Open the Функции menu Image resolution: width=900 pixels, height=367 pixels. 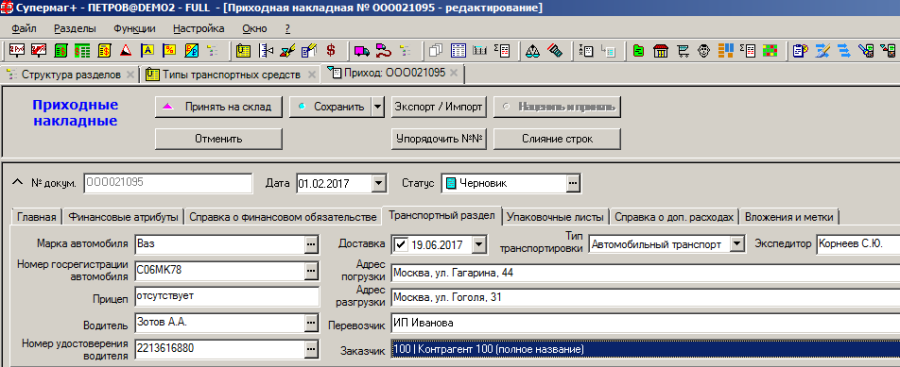[134, 28]
